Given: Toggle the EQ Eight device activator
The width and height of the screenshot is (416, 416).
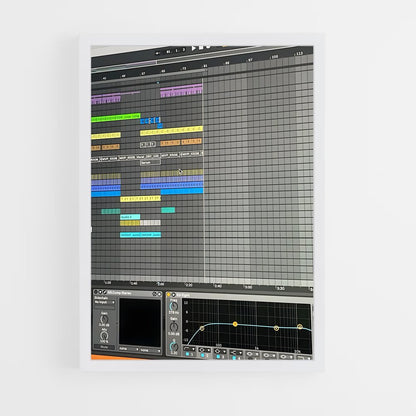Looking at the screenshot, I should tap(169, 295).
